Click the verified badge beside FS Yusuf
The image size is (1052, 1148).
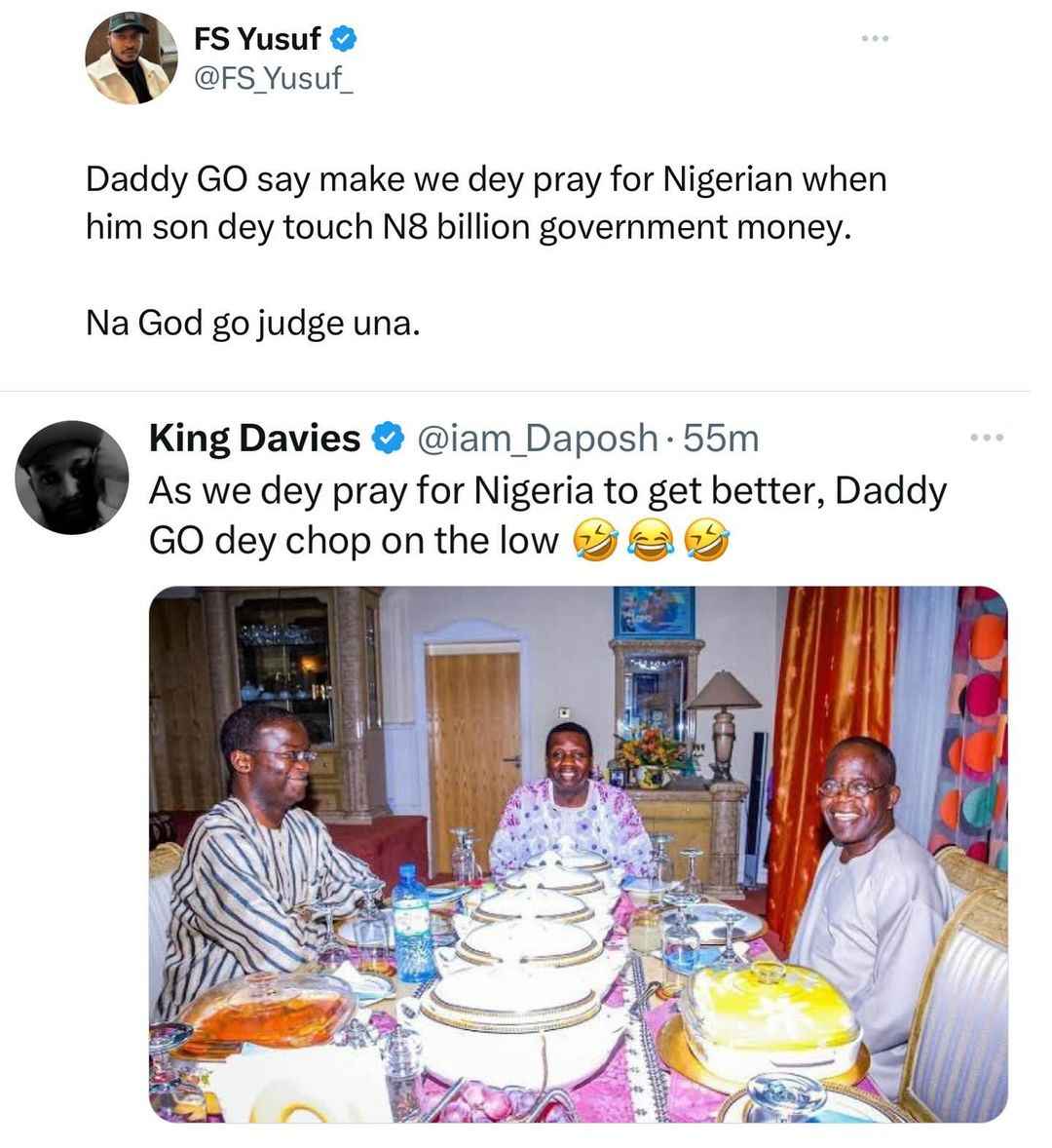tap(344, 38)
